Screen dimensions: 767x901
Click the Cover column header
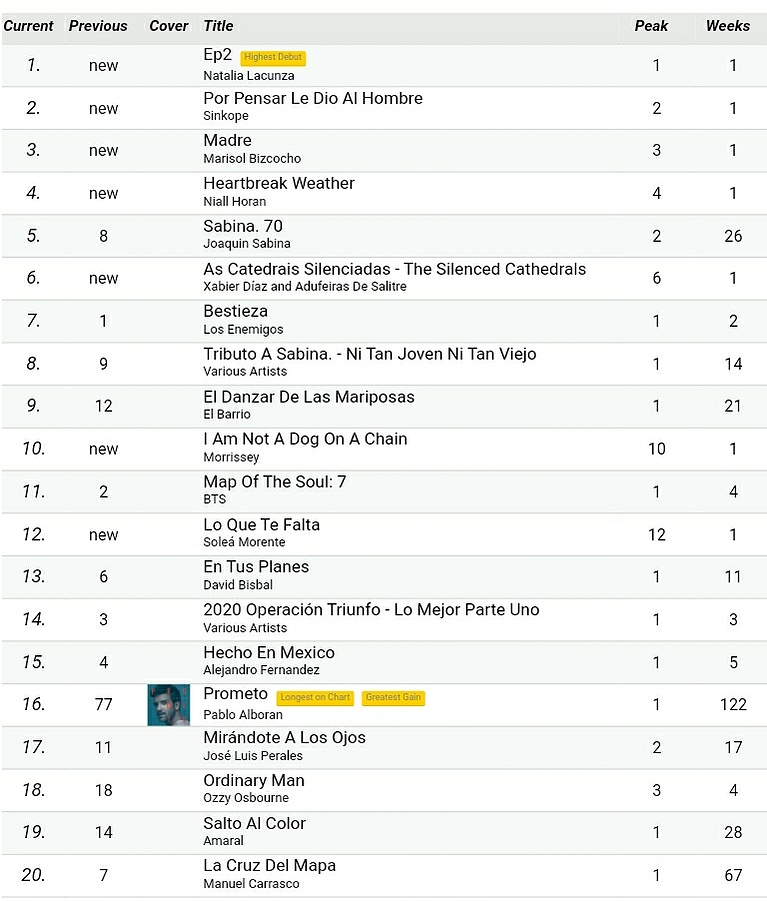pos(168,26)
